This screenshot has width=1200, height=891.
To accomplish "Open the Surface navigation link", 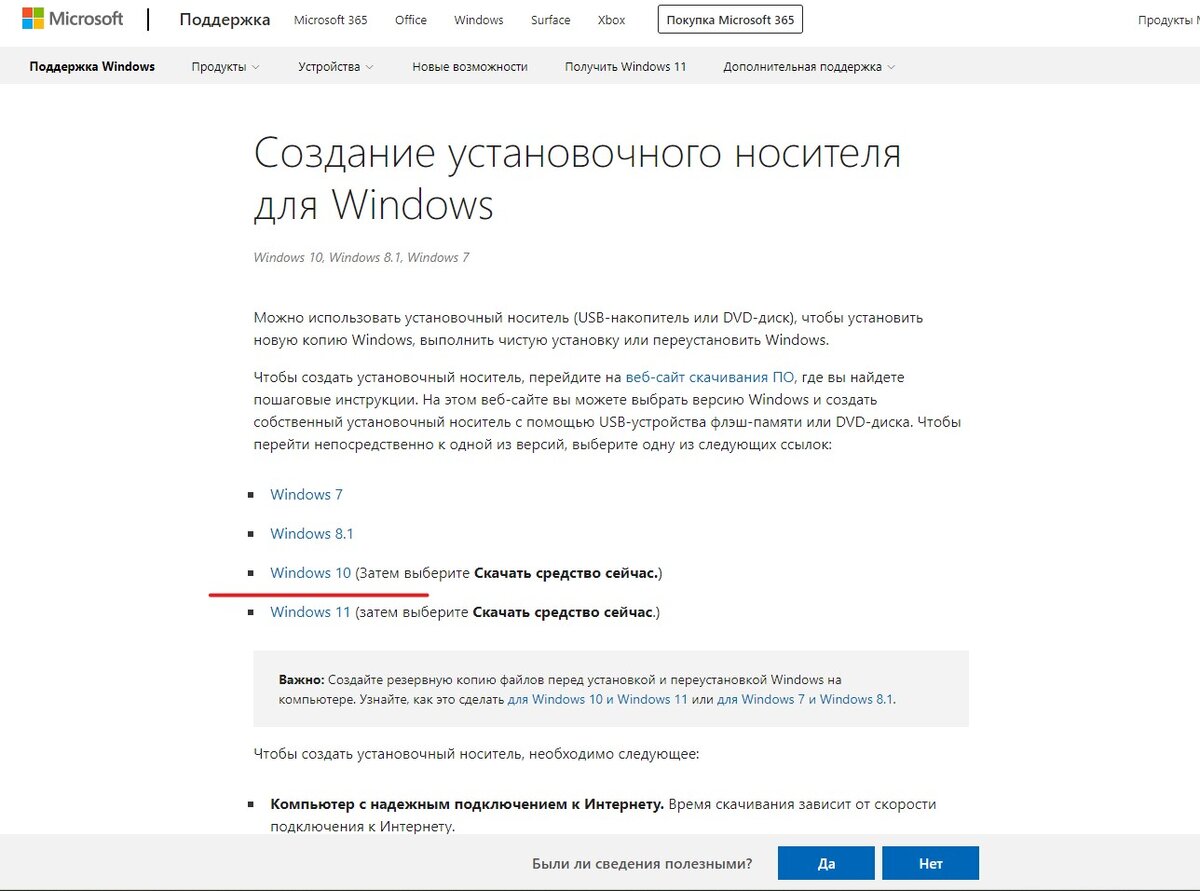I will coord(551,20).
